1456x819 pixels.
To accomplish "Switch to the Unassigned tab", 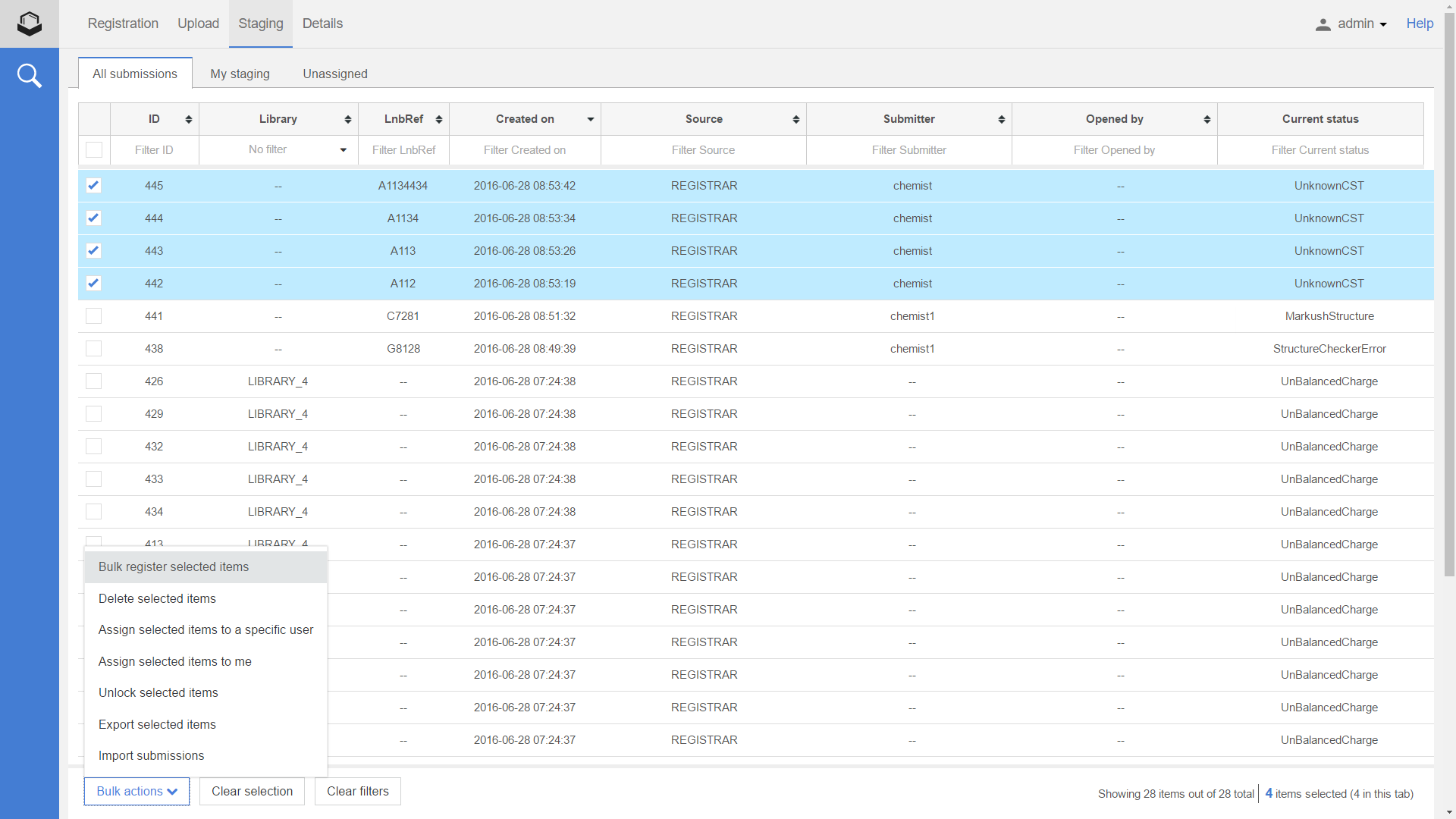I will 334,74.
